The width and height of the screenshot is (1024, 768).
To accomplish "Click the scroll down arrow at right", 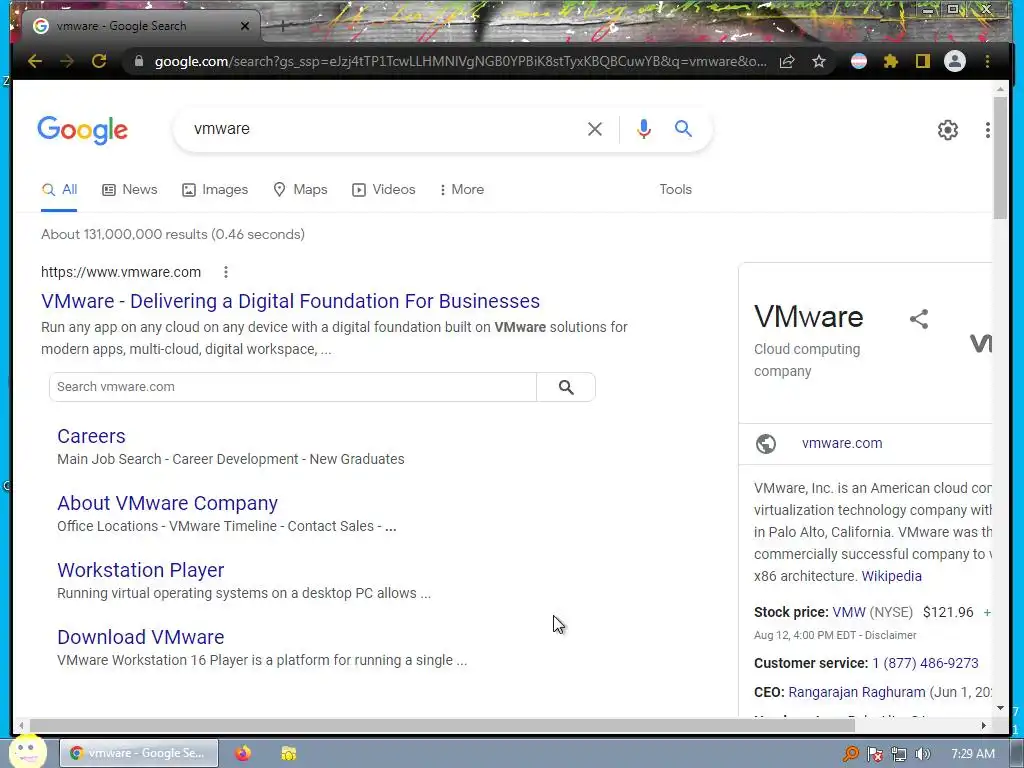I will (x=1000, y=708).
